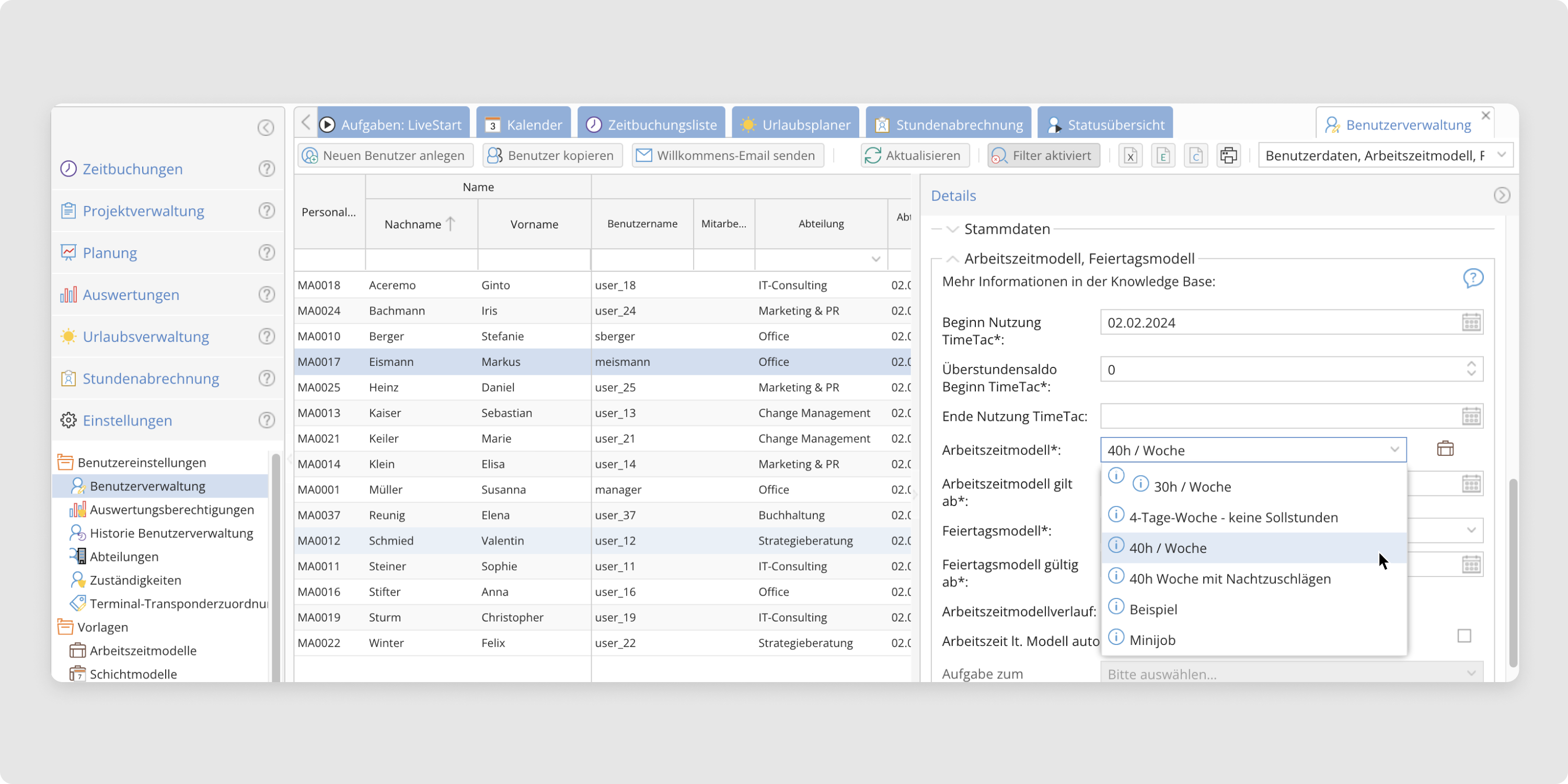Click the print icon in toolbar
This screenshot has height=784, width=1568.
point(1228,156)
